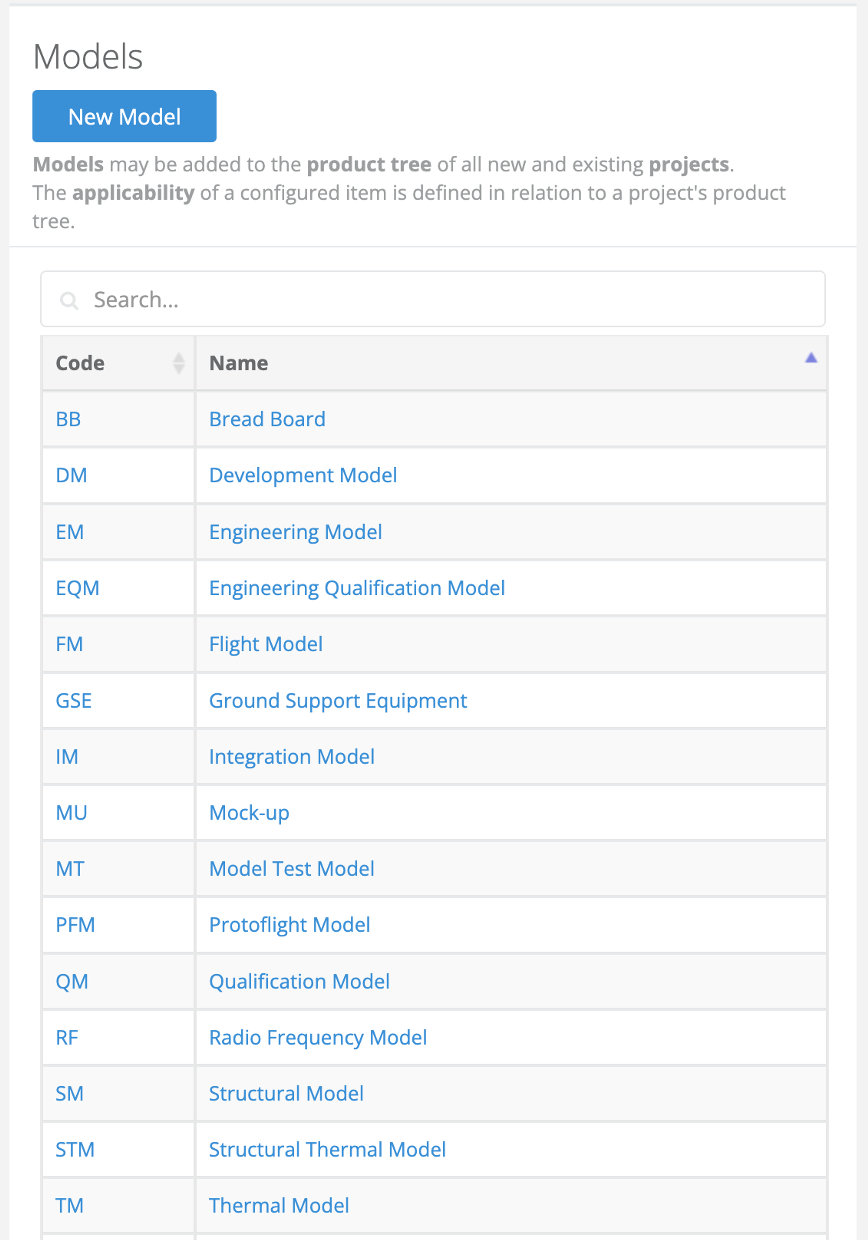Viewport: 868px width, 1240px height.
Task: Open Engineering Qualification Model
Action: point(356,588)
